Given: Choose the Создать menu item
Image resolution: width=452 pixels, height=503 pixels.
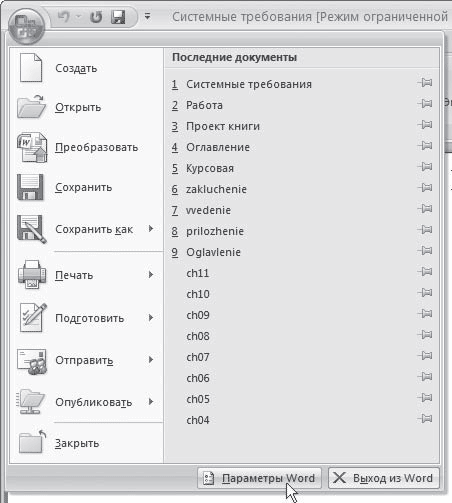Looking at the screenshot, I should [87, 68].
